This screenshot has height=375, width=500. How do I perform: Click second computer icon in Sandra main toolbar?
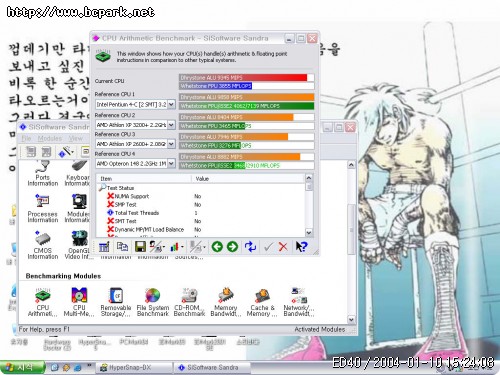(x=46, y=152)
